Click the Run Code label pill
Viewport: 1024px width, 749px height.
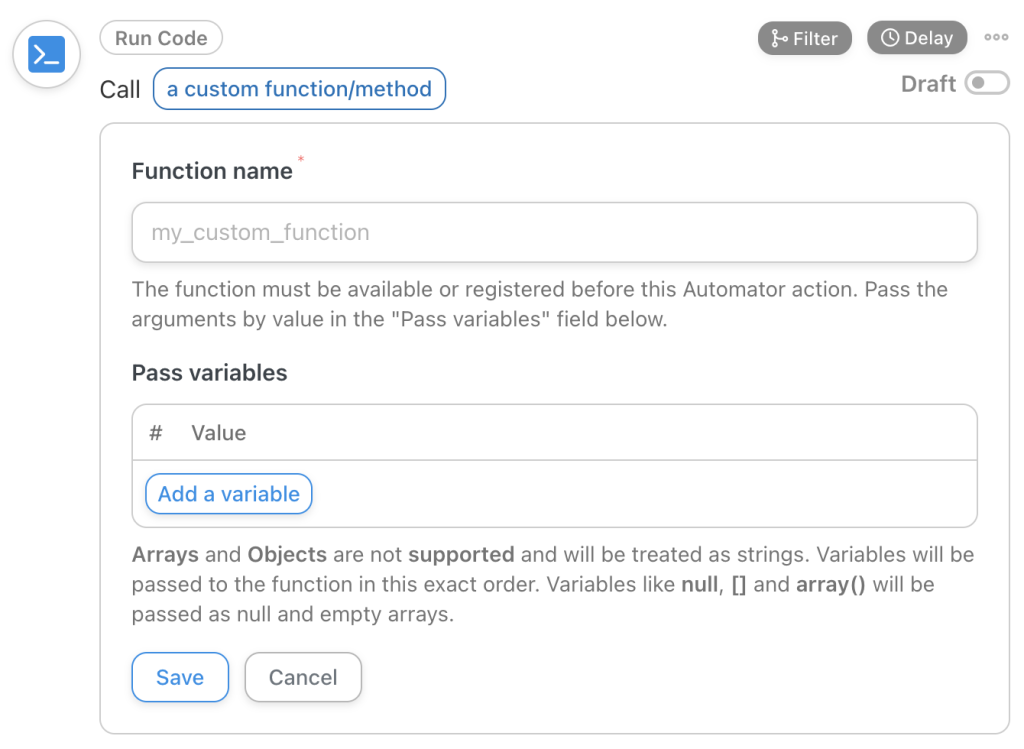[161, 38]
